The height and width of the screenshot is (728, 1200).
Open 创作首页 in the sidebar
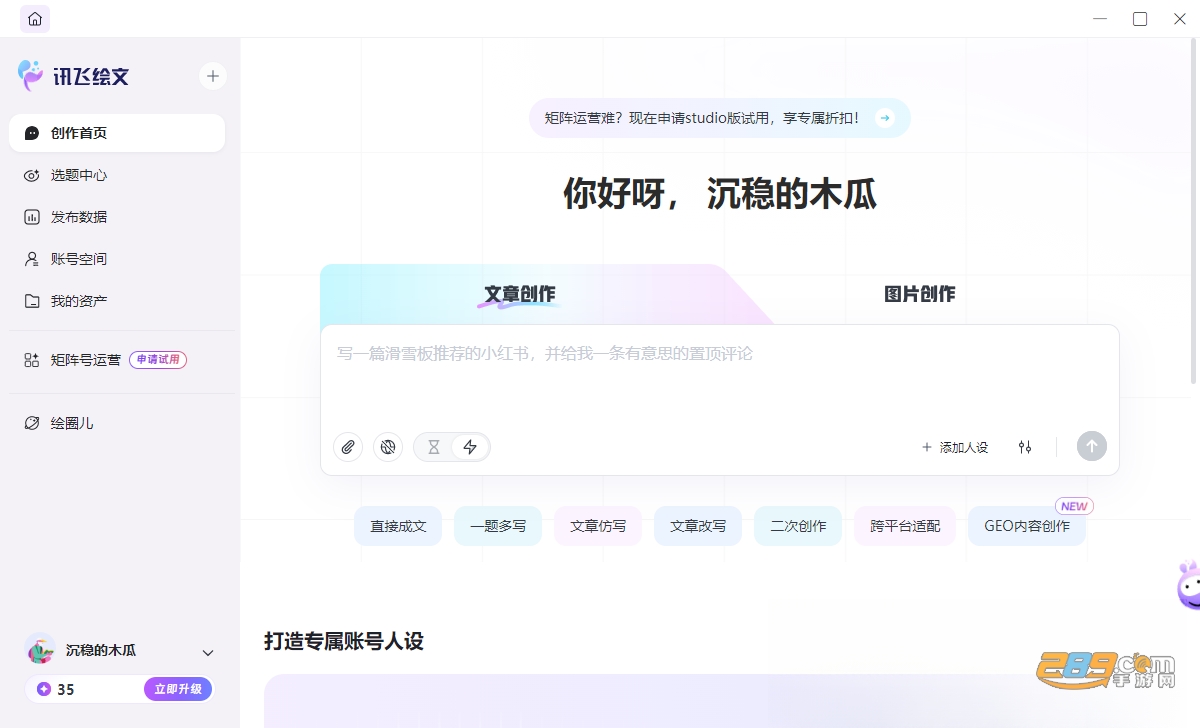pyautogui.click(x=117, y=133)
